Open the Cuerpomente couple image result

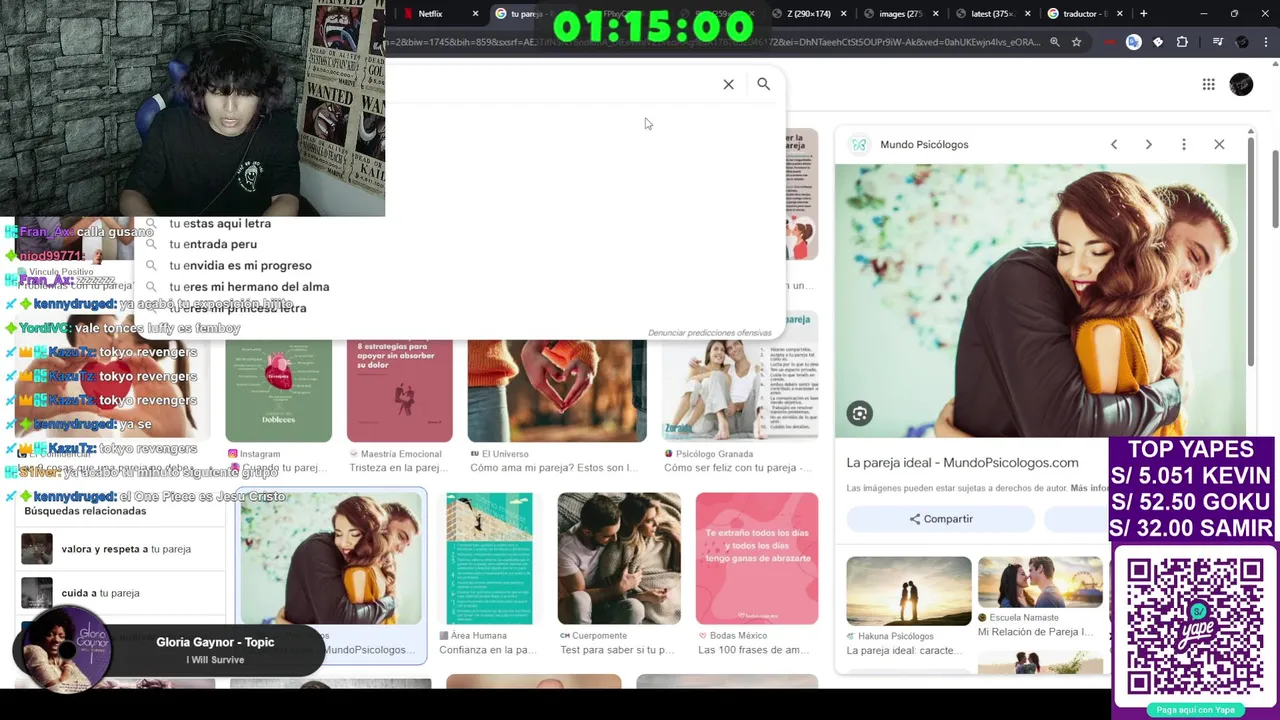tap(619, 559)
